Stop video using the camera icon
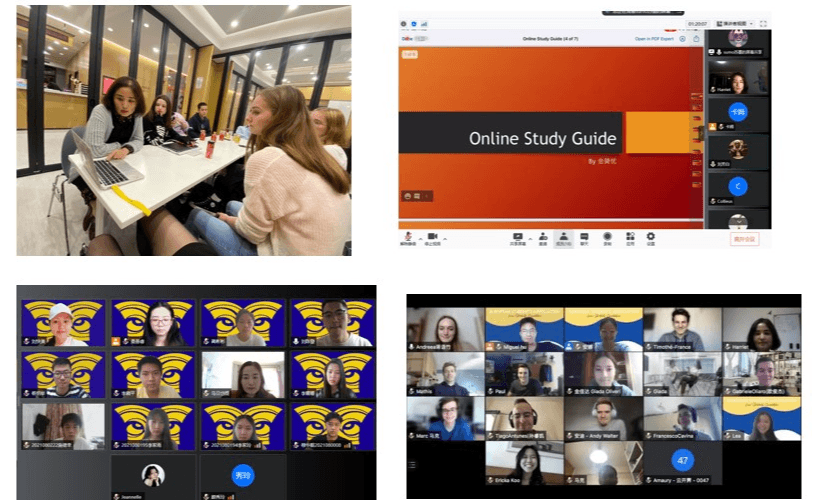The image size is (813, 500). click(x=433, y=236)
